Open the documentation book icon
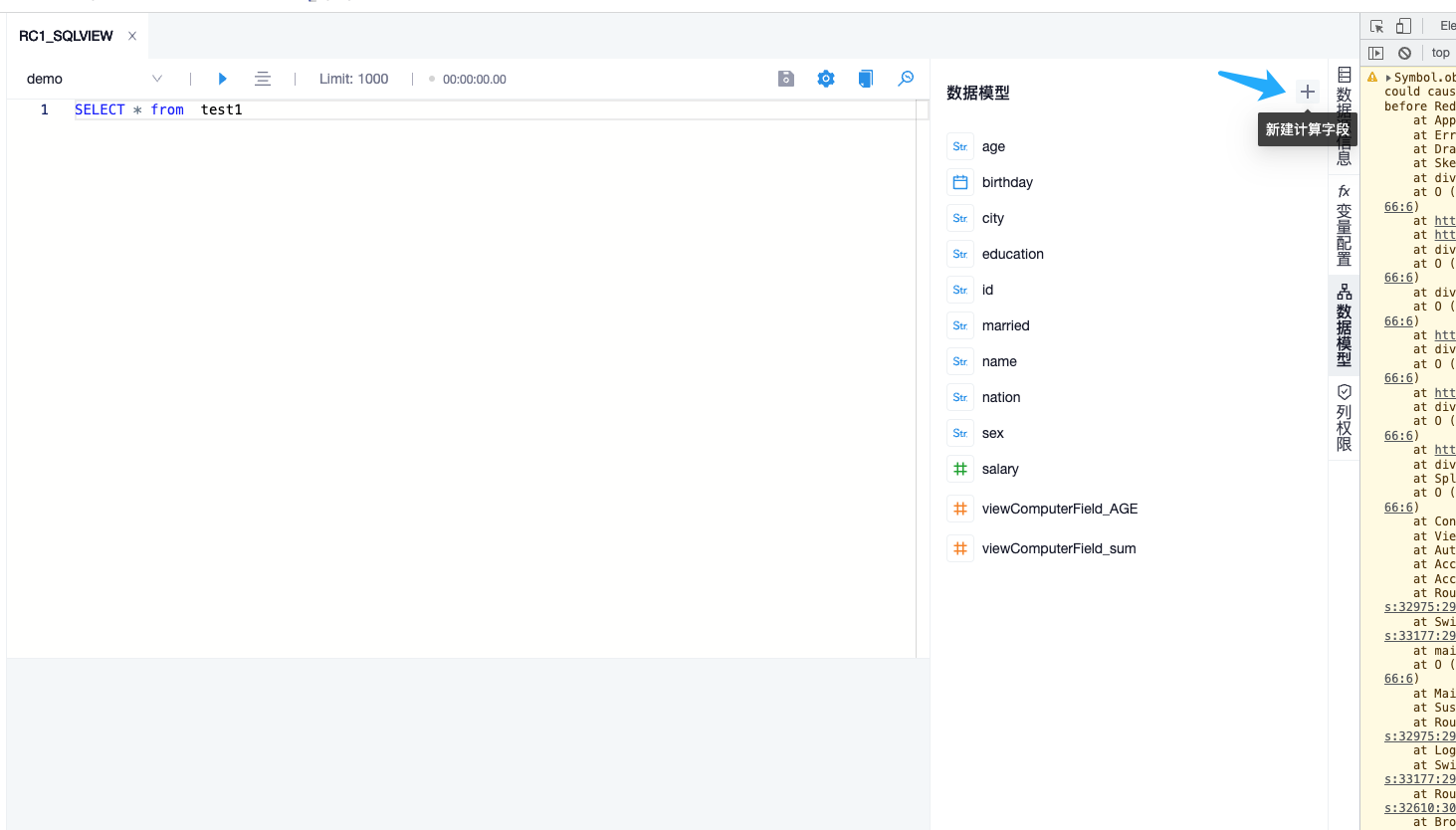The width and height of the screenshot is (1456, 830). coord(865,78)
